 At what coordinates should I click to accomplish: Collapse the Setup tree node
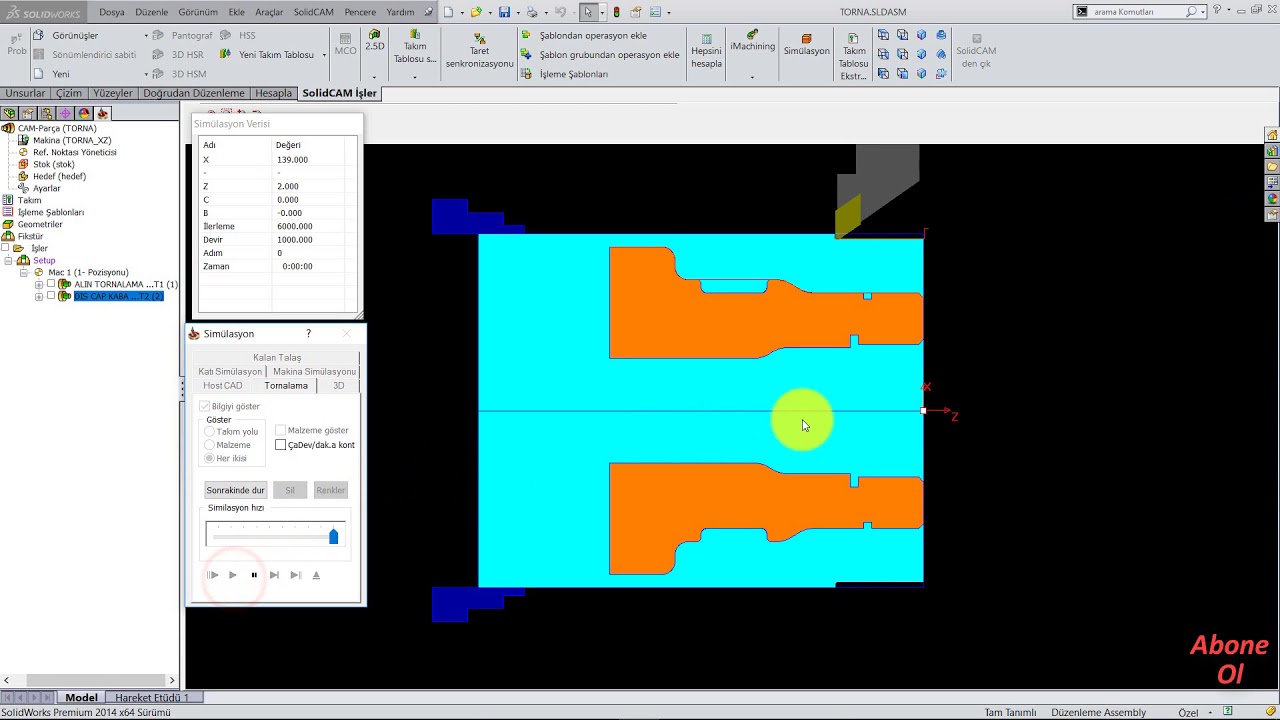[9, 260]
